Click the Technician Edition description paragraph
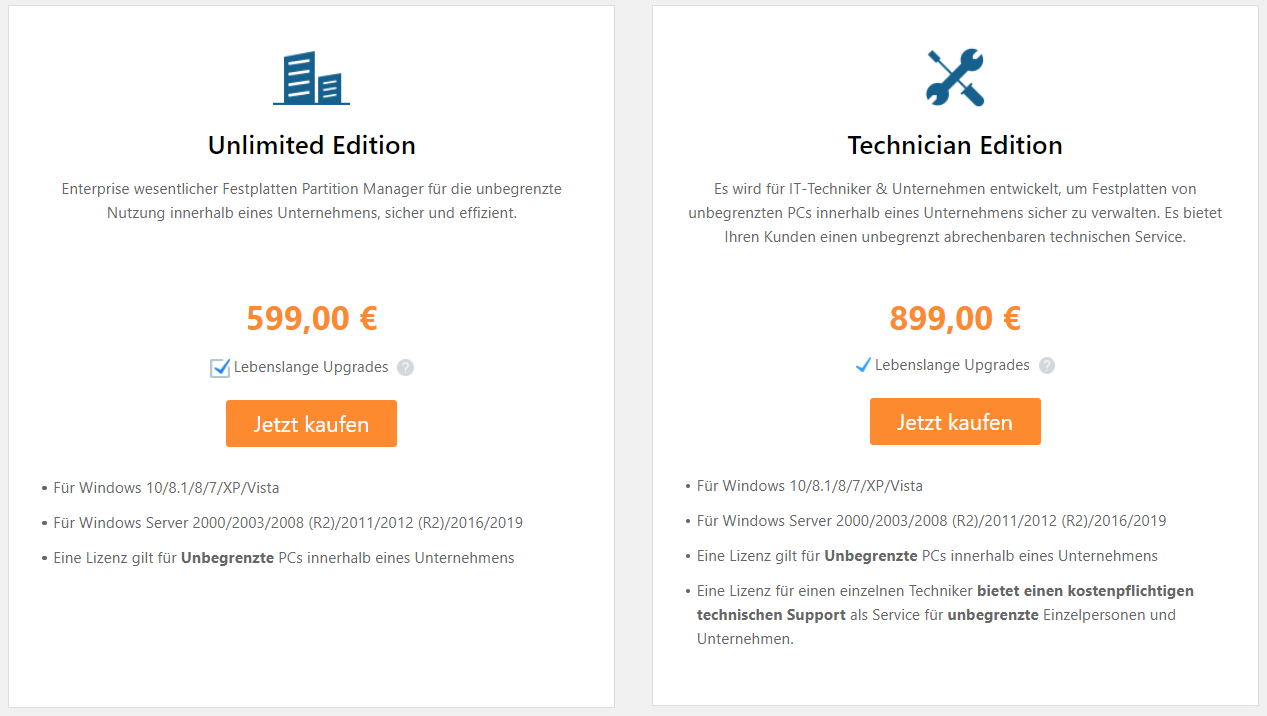 (955, 212)
